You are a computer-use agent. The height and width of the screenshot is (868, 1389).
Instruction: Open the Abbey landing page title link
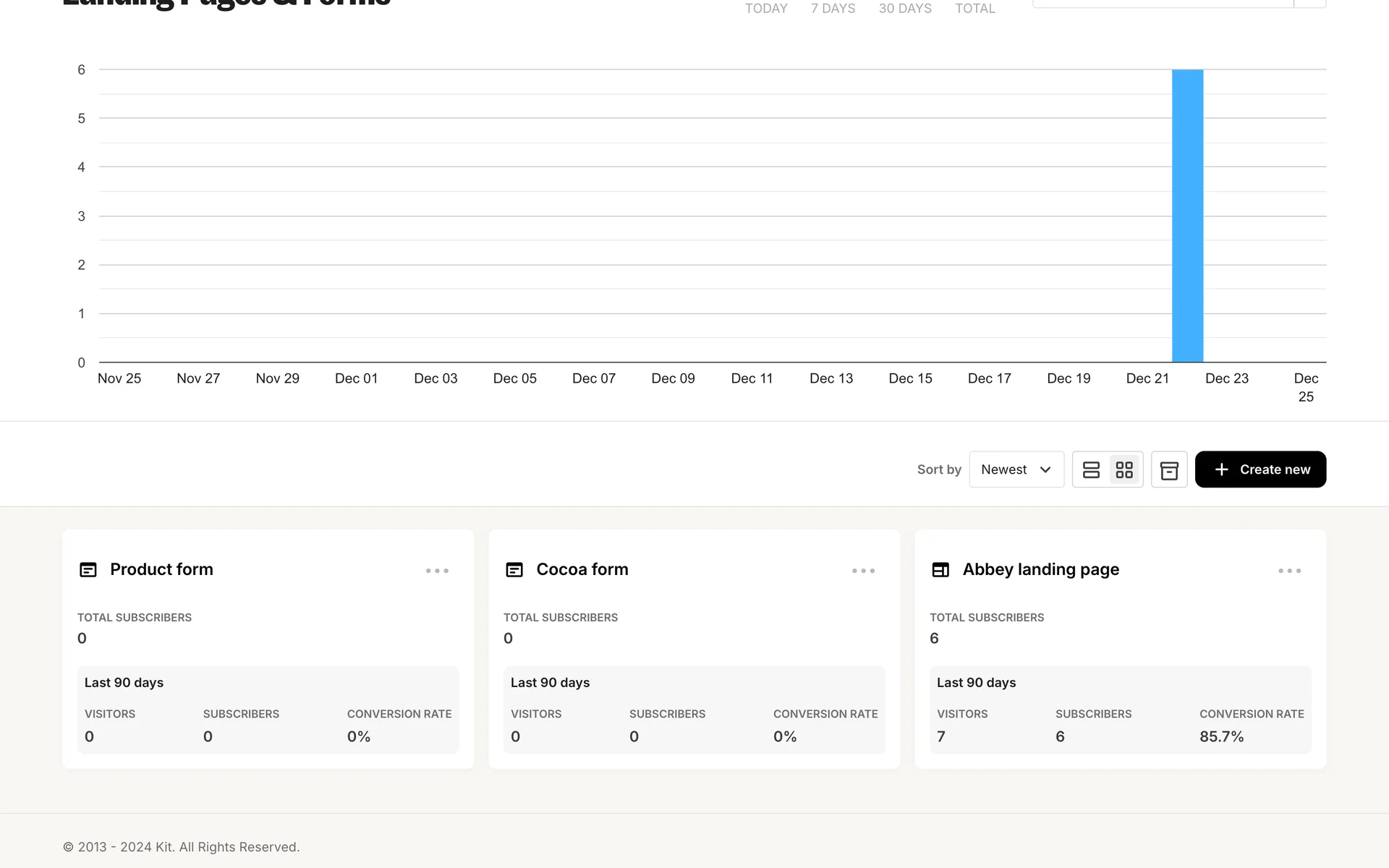click(1040, 569)
